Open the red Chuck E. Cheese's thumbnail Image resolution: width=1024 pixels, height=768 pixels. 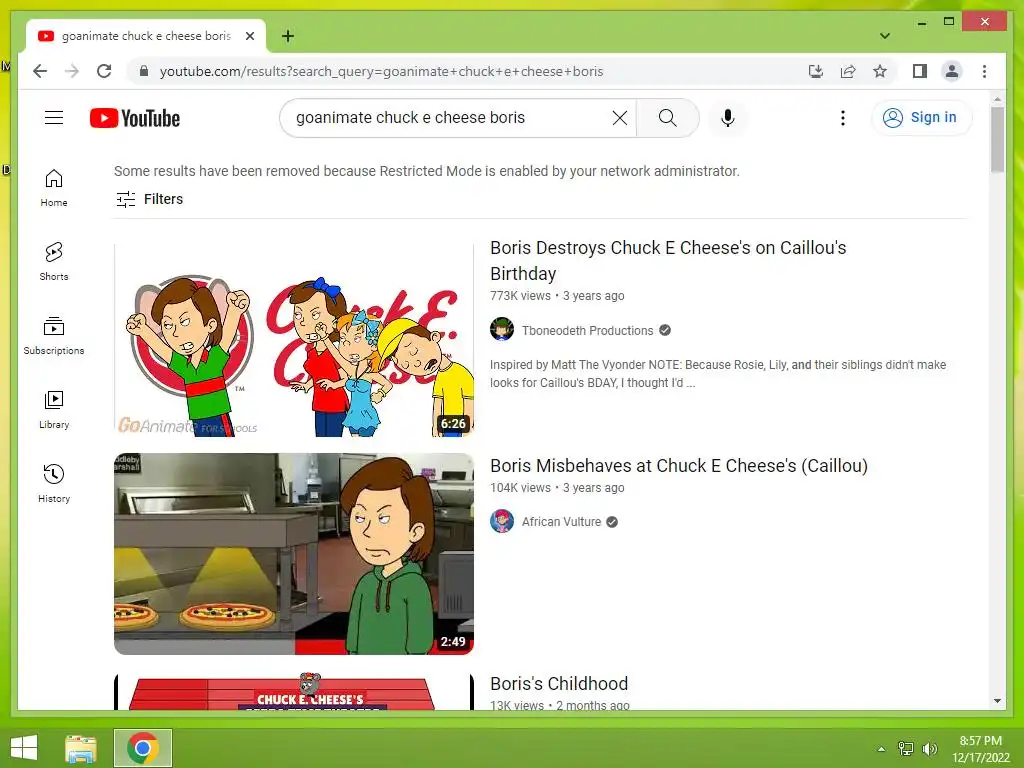294,692
